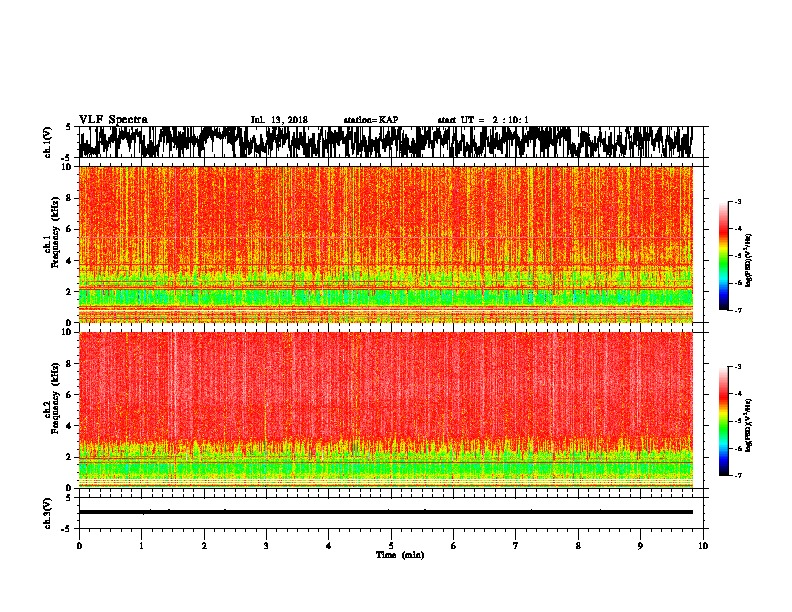Viewport: 792px width, 612px height.
Task: Click the "-3" tick on ch.2 colorbar
Action: (737, 366)
